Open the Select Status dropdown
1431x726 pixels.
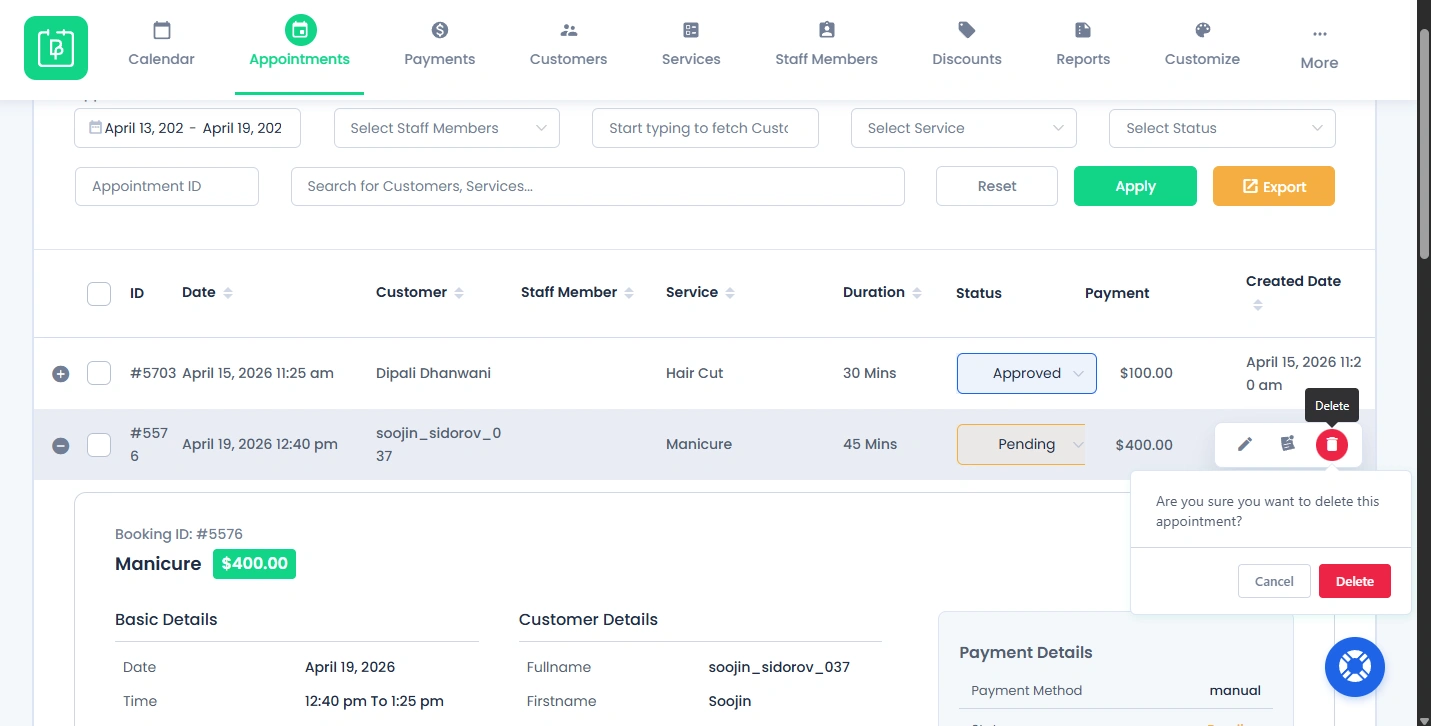point(1222,128)
